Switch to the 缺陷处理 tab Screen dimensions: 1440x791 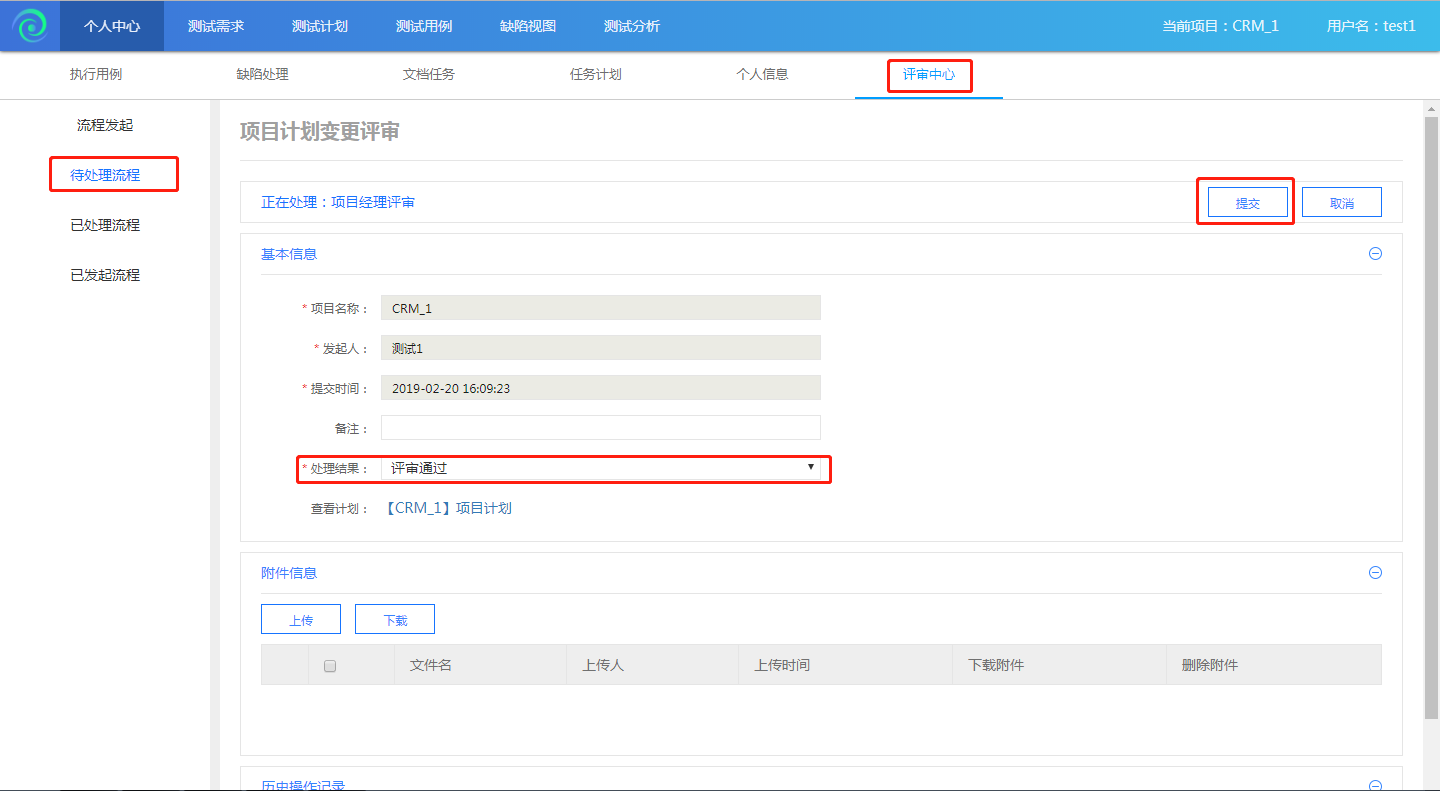coord(262,75)
